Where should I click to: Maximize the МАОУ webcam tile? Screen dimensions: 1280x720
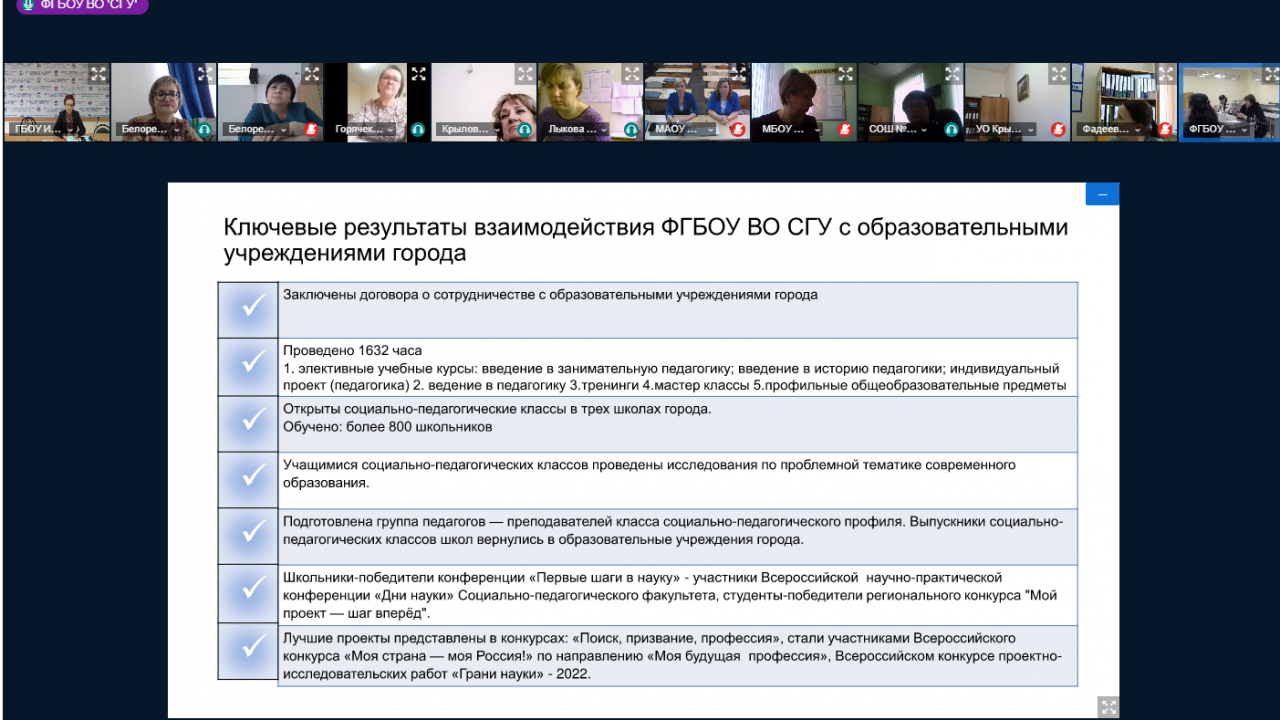tap(739, 73)
